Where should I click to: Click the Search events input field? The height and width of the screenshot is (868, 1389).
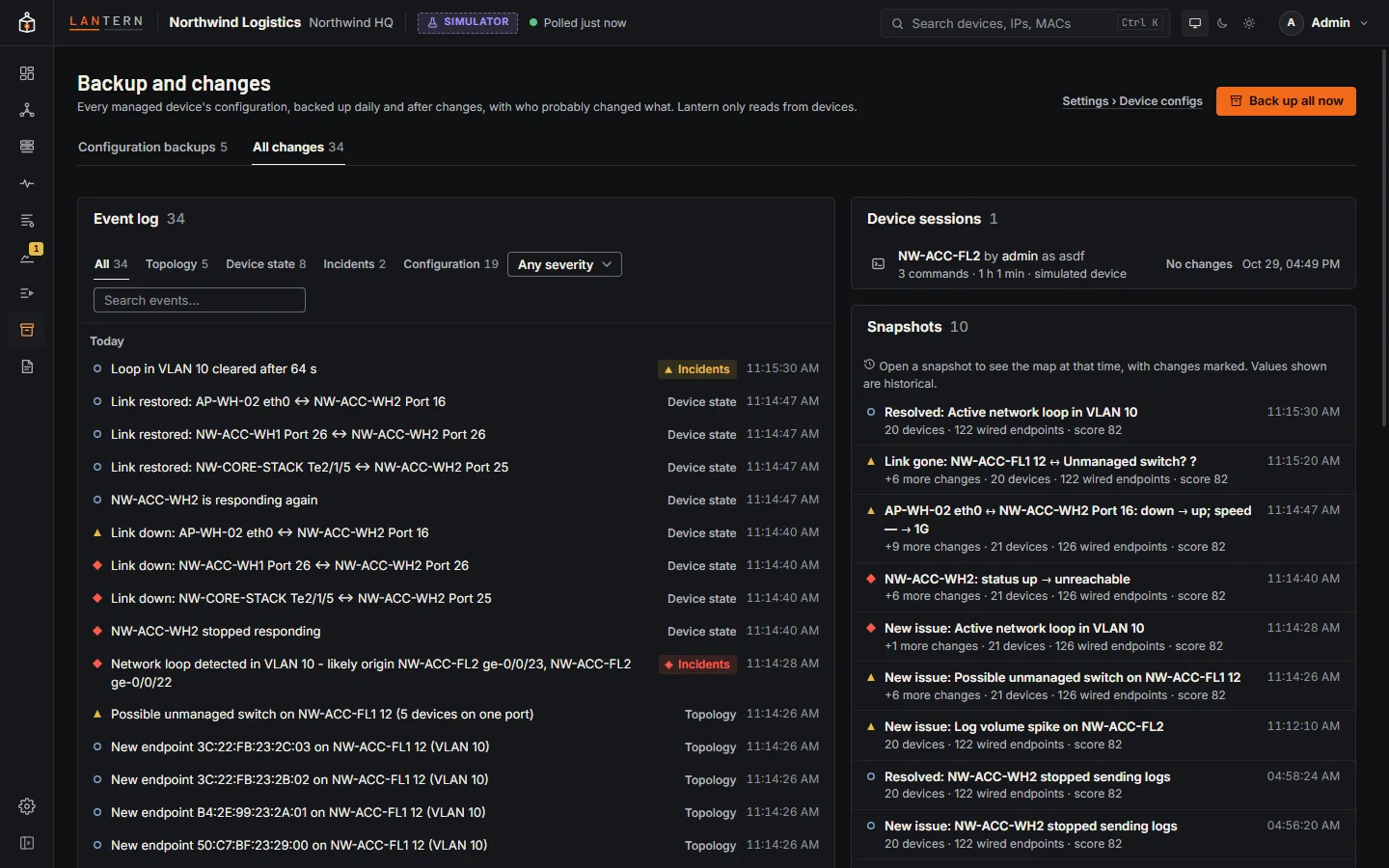(200, 300)
